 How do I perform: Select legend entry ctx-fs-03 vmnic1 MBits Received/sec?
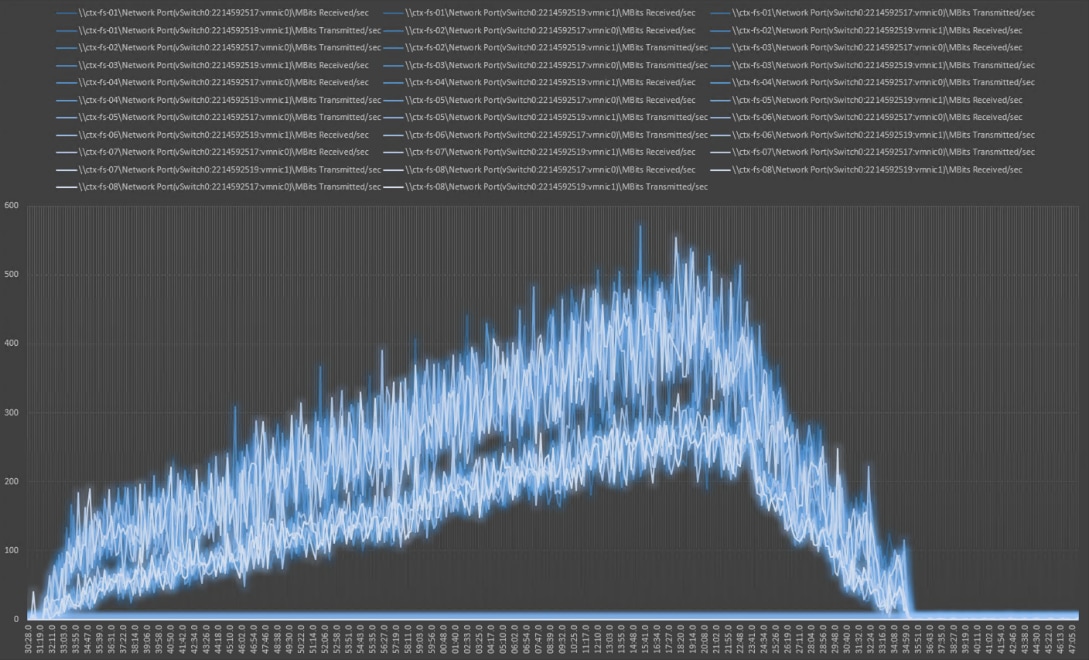[x=213, y=65]
